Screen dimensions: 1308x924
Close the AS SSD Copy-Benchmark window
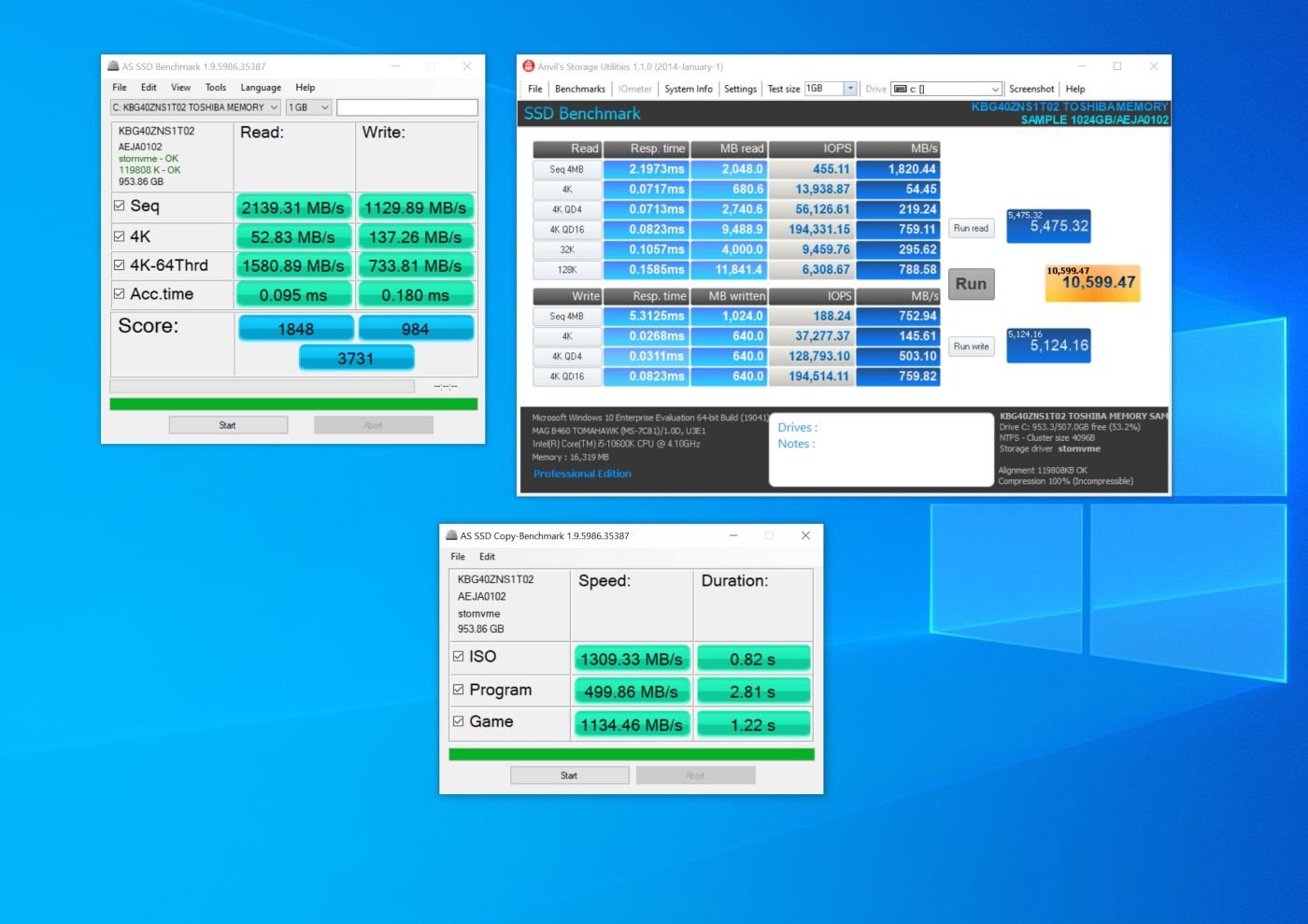pos(805,535)
